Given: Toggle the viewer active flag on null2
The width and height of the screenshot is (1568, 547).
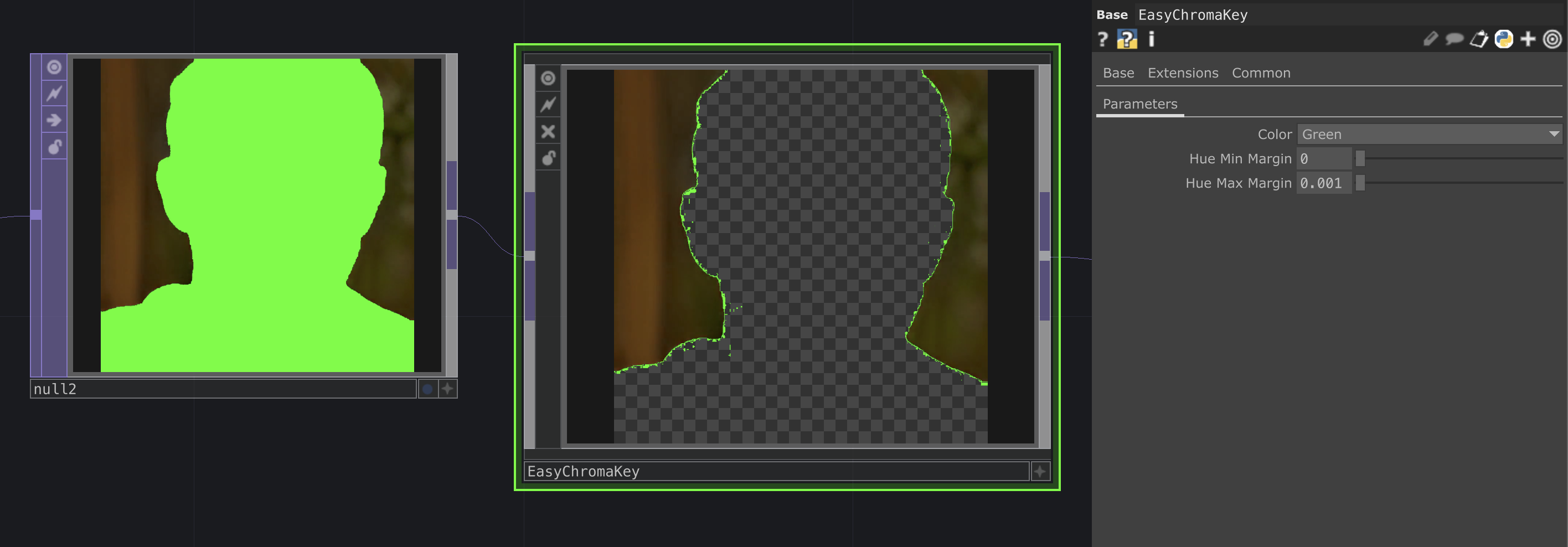Looking at the screenshot, I should point(54,68).
